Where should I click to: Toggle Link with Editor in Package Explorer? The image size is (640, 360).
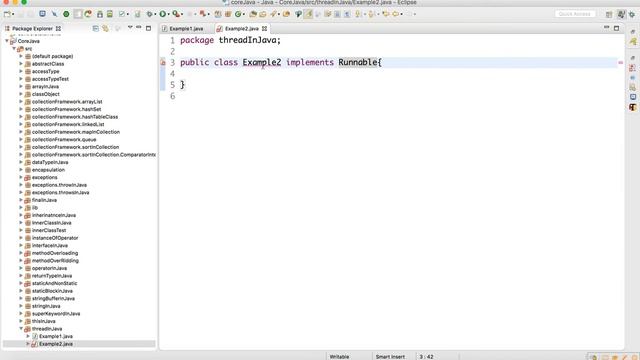pos(106,28)
